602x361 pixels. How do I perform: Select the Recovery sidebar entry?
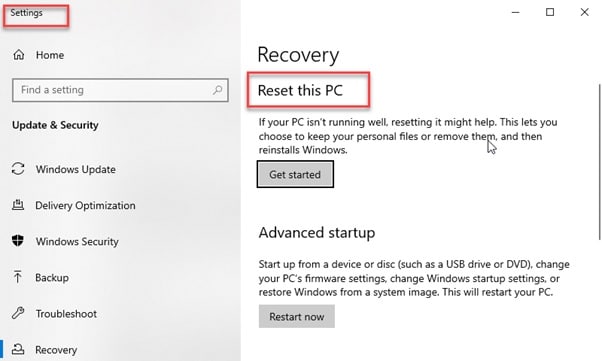pos(56,350)
